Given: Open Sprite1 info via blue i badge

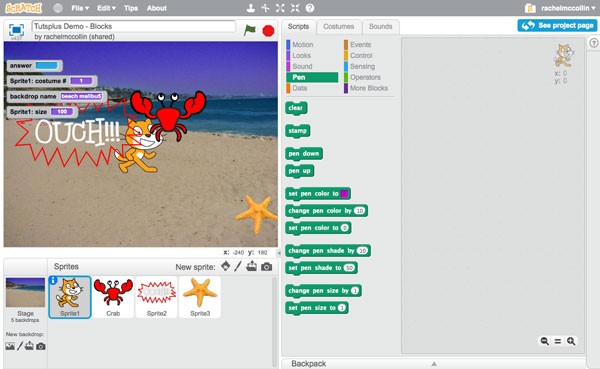Looking at the screenshot, I should pyautogui.click(x=53, y=280).
